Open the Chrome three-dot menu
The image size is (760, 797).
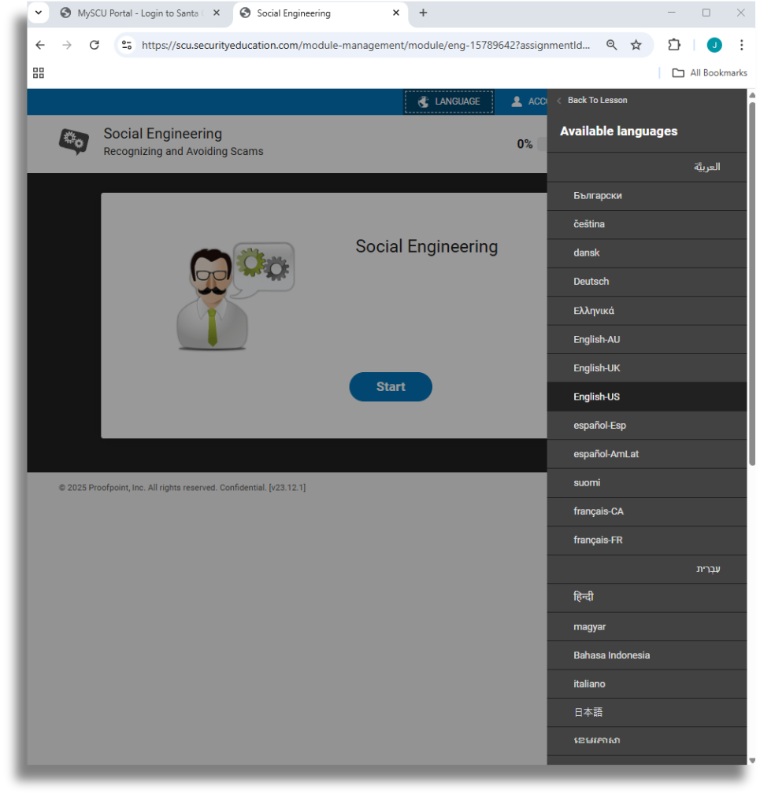click(742, 45)
